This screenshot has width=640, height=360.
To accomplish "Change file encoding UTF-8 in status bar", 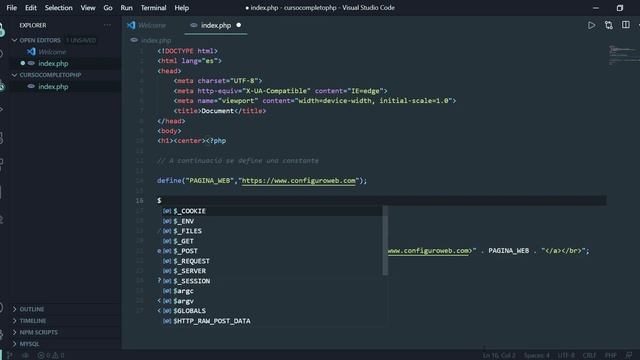I will pyautogui.click(x=566, y=356).
